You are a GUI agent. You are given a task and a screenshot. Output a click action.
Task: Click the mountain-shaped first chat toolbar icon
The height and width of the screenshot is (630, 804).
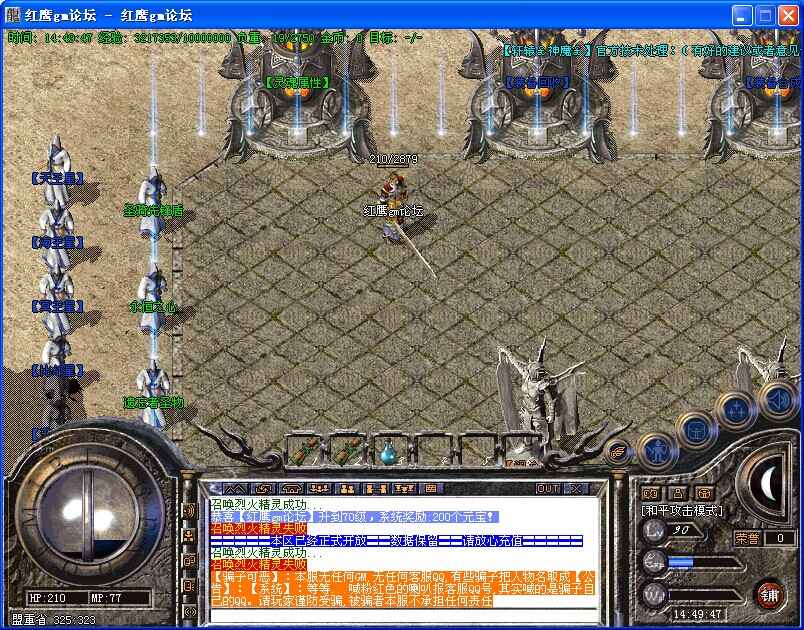pos(234,489)
